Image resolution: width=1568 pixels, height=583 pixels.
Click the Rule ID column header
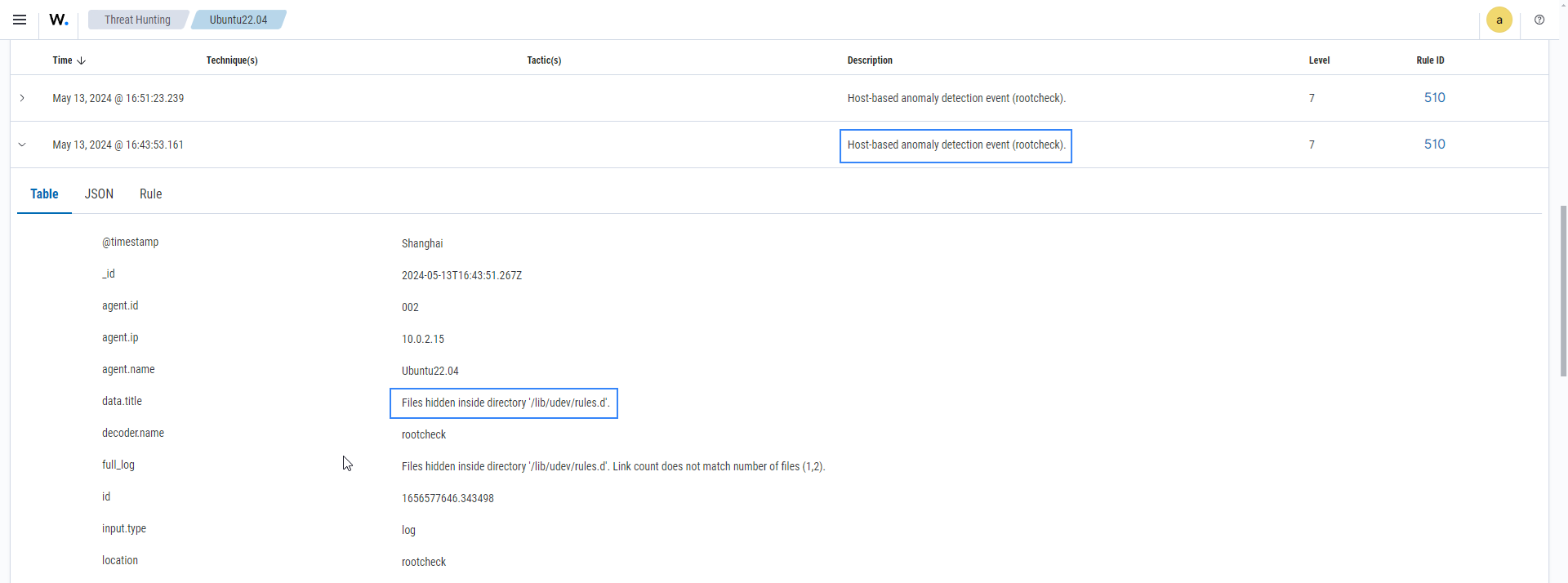(1429, 60)
